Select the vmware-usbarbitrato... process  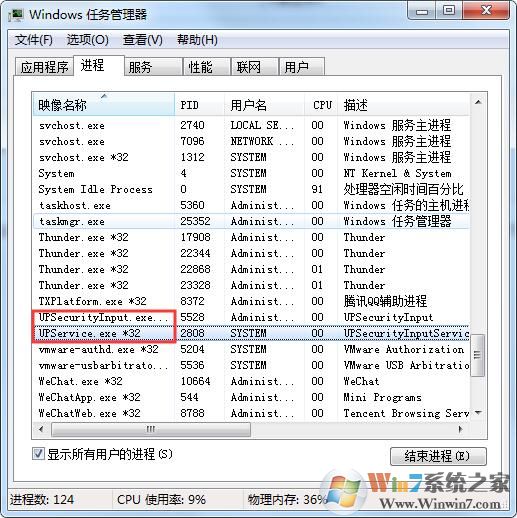coord(251,365)
